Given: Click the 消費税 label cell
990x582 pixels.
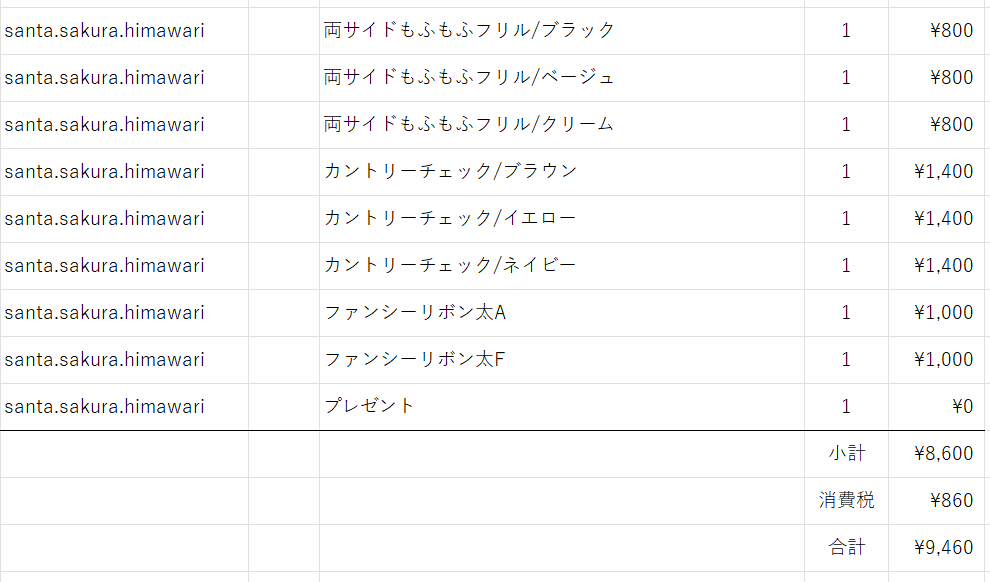Looking at the screenshot, I should (x=846, y=500).
